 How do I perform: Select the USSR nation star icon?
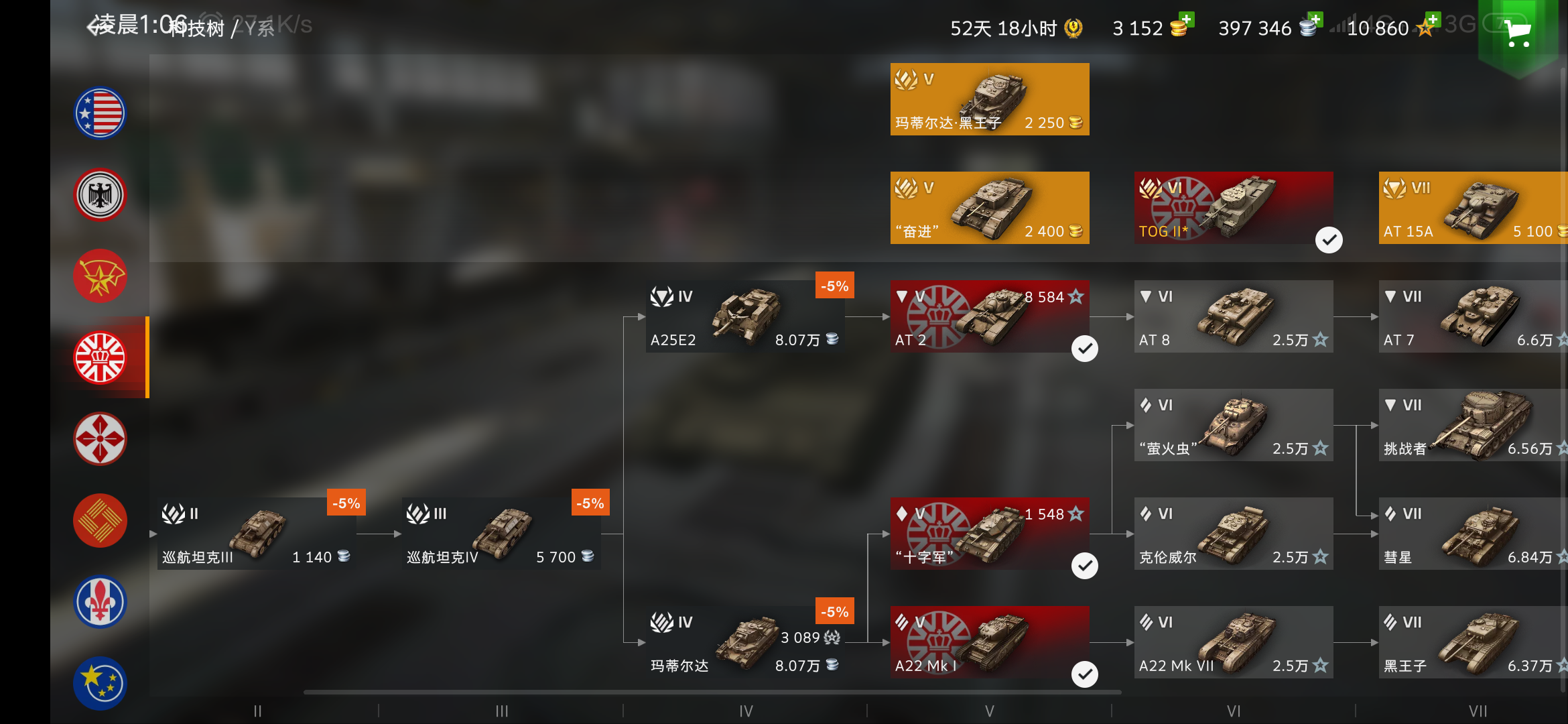(100, 276)
